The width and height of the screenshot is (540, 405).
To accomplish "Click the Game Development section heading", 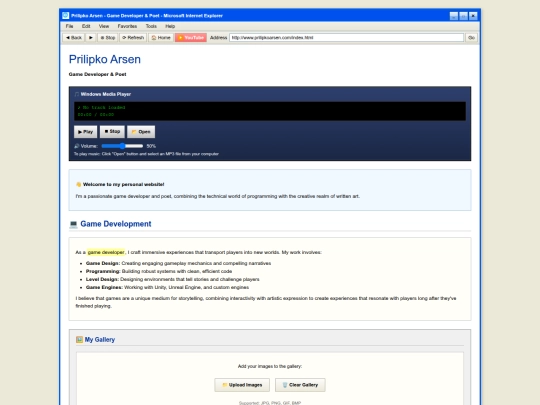I will tap(116, 224).
